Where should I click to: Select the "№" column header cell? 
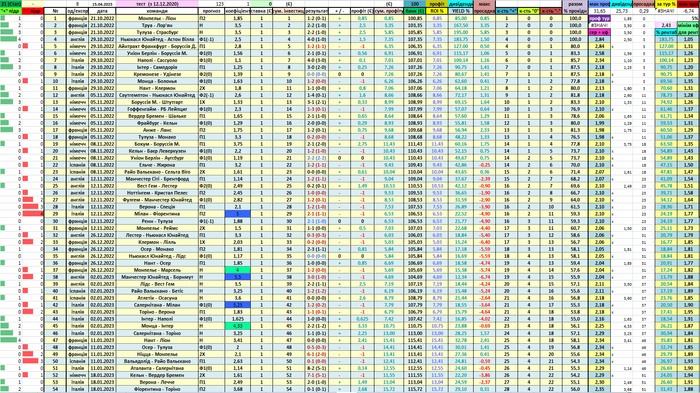(x=55, y=11)
